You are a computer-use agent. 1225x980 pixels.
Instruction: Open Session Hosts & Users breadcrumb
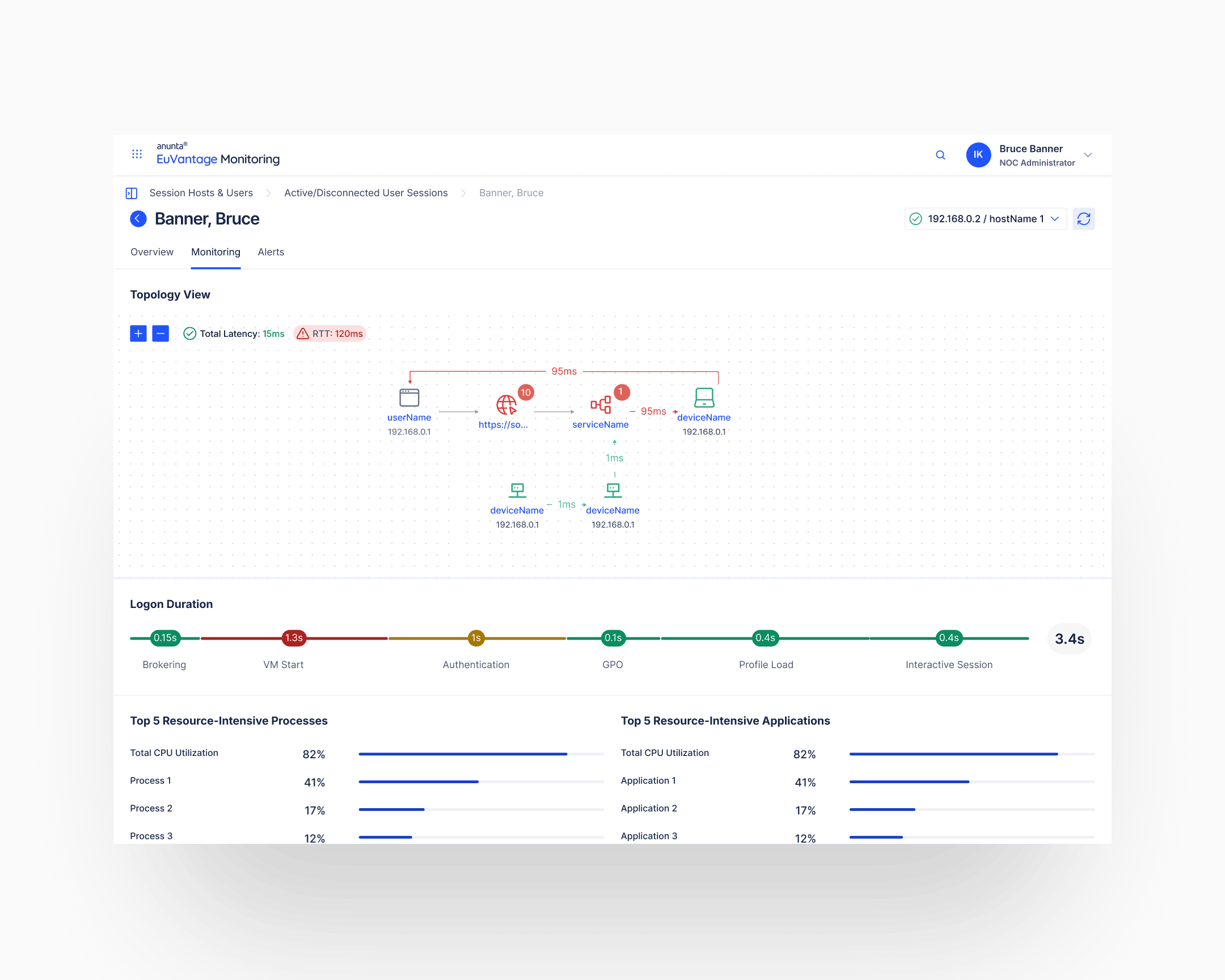point(201,193)
